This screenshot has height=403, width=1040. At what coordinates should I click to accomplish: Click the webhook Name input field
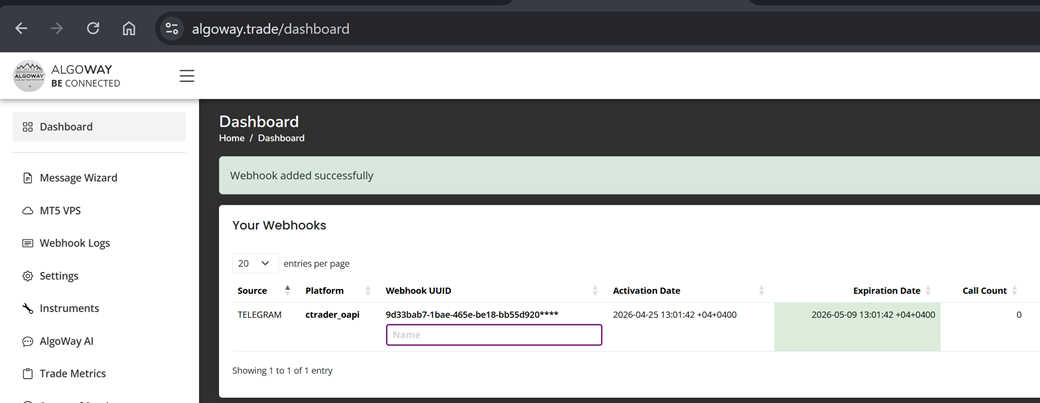click(494, 335)
